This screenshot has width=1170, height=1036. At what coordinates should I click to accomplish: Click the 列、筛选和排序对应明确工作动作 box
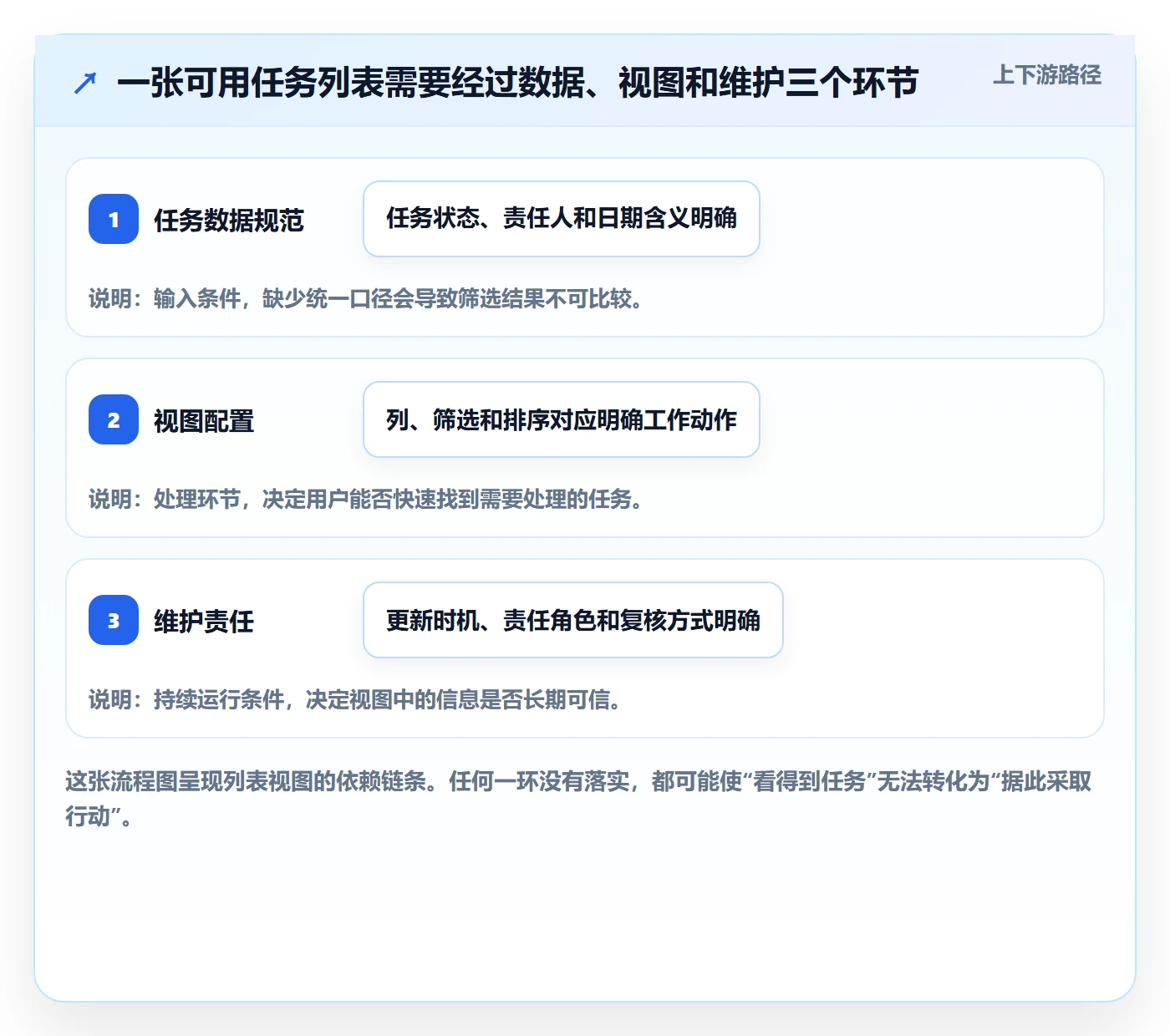[562, 419]
